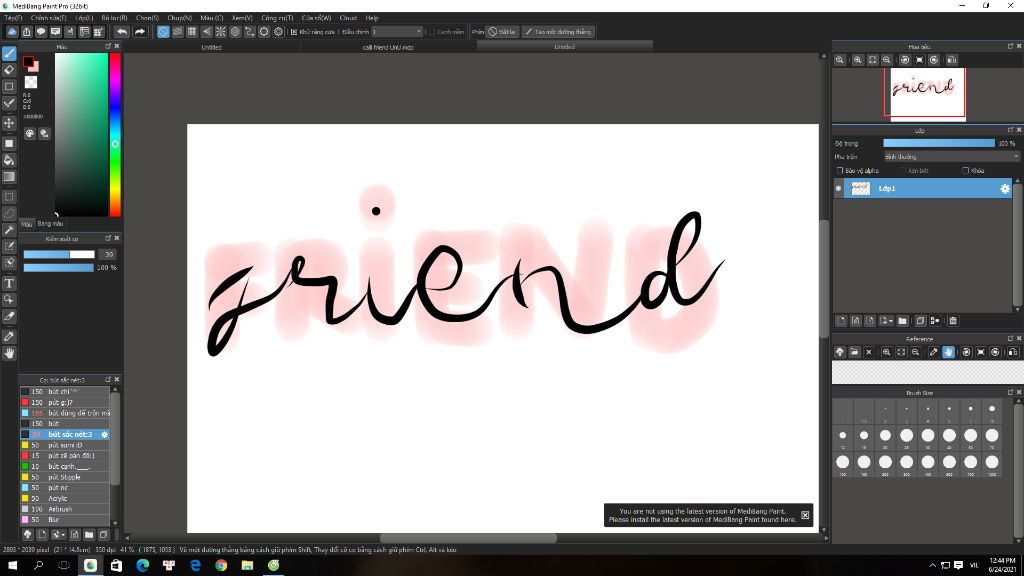Click the rainbow hue strip
This screenshot has width=1024, height=576.
pyautogui.click(x=115, y=135)
